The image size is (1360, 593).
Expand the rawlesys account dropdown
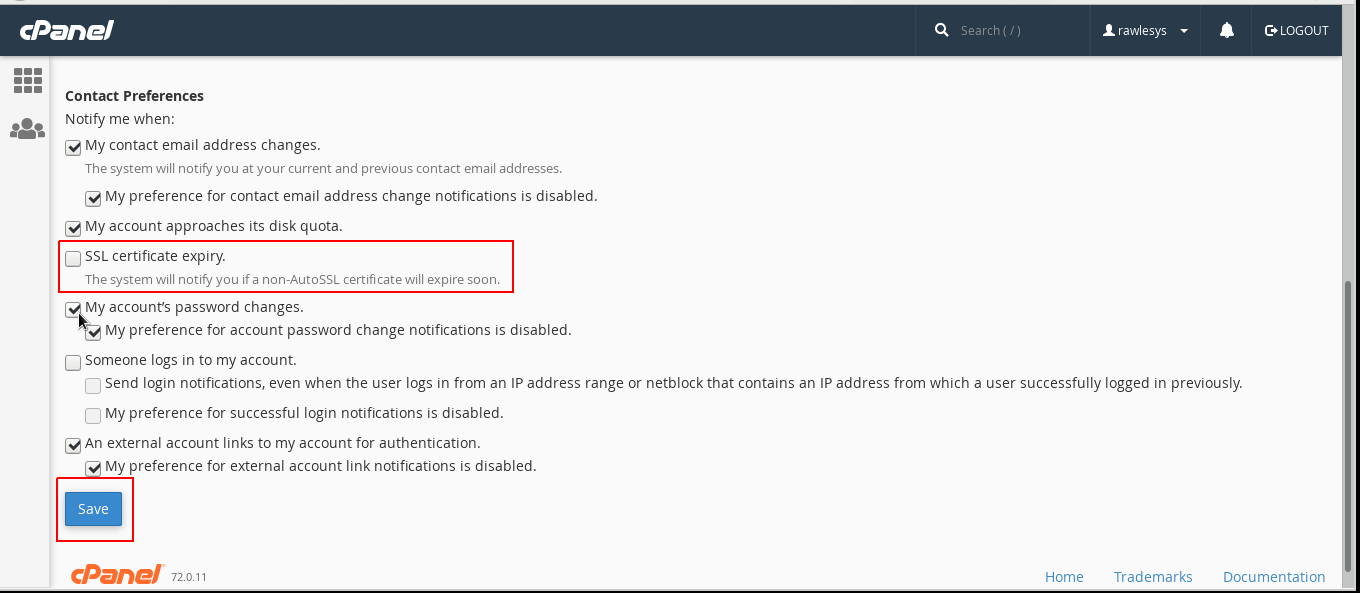tap(1186, 30)
